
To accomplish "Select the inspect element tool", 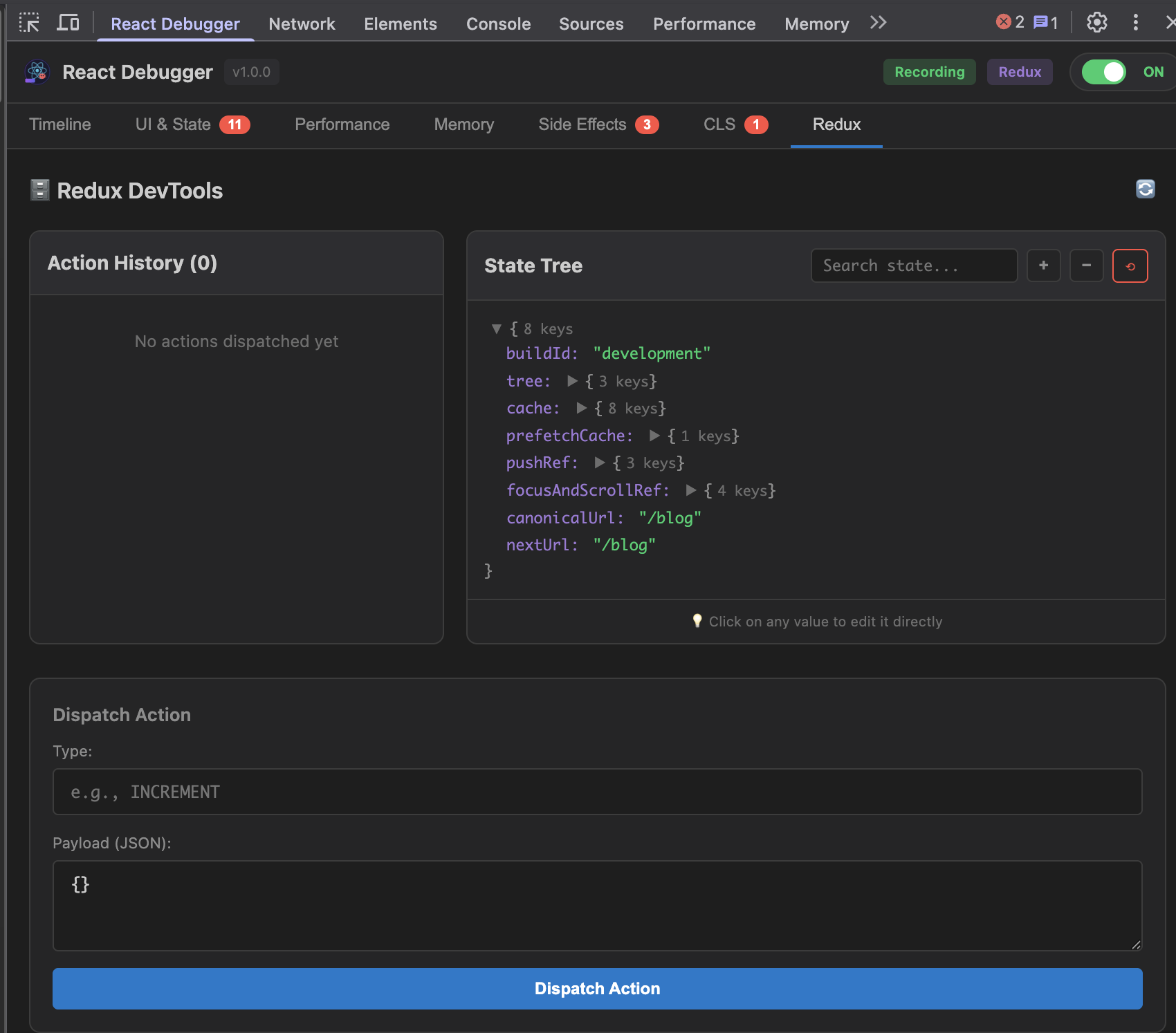I will pos(29,23).
